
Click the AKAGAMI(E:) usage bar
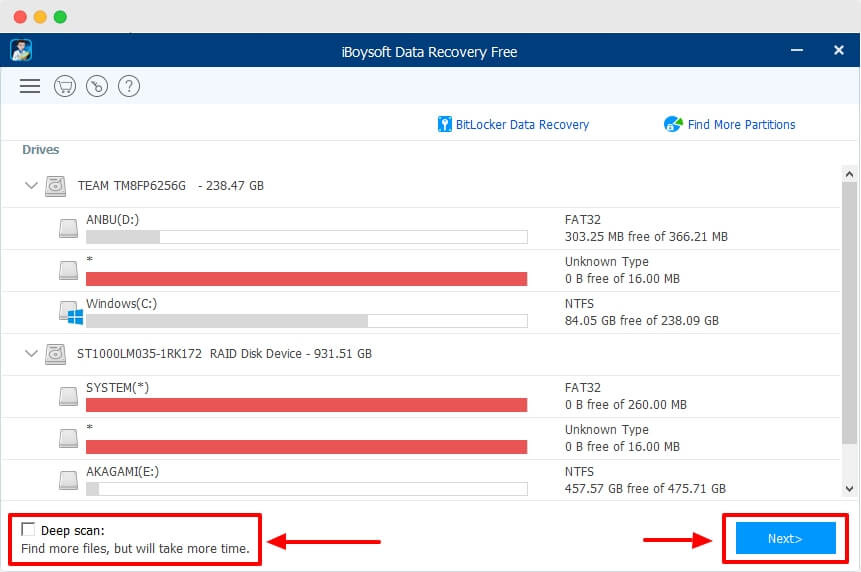(306, 489)
